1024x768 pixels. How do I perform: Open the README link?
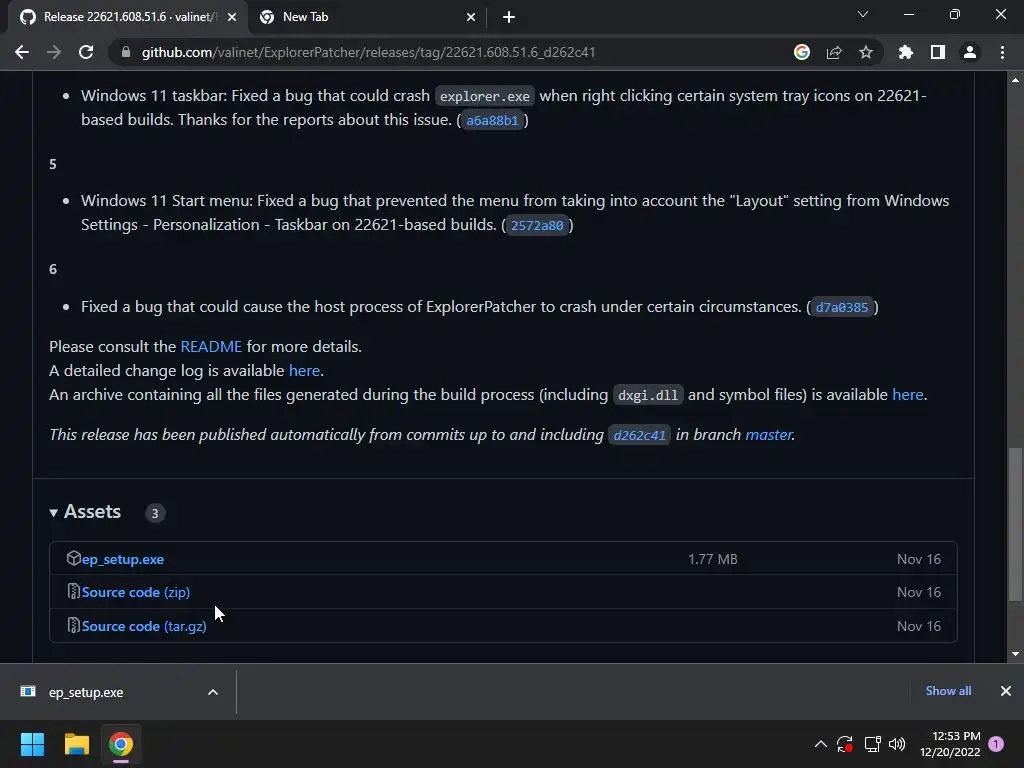pyautogui.click(x=211, y=346)
